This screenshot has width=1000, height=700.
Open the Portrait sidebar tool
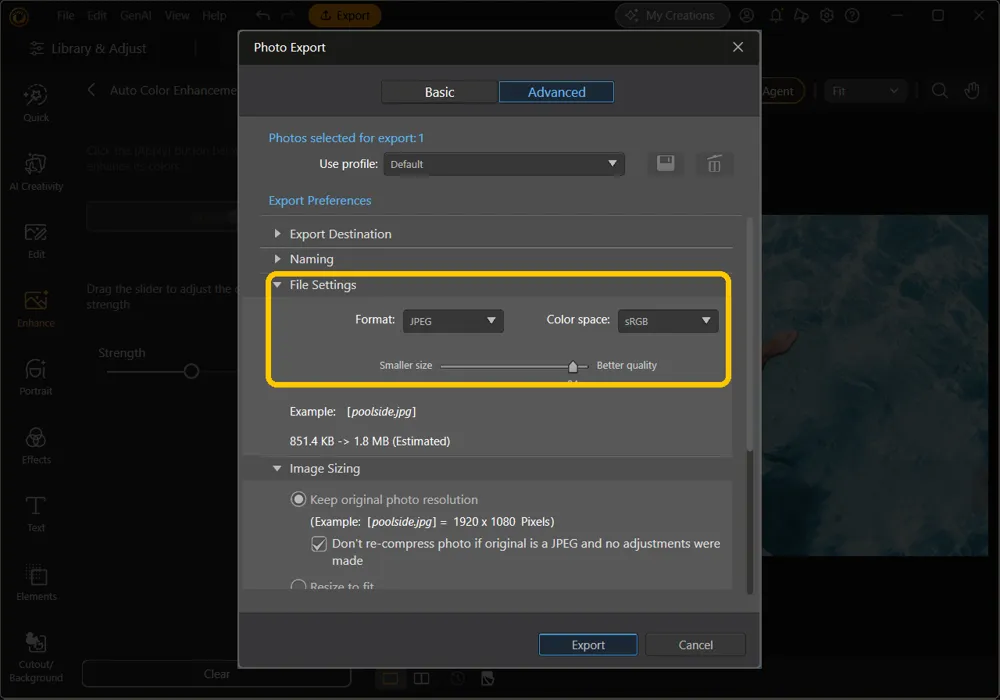36,377
